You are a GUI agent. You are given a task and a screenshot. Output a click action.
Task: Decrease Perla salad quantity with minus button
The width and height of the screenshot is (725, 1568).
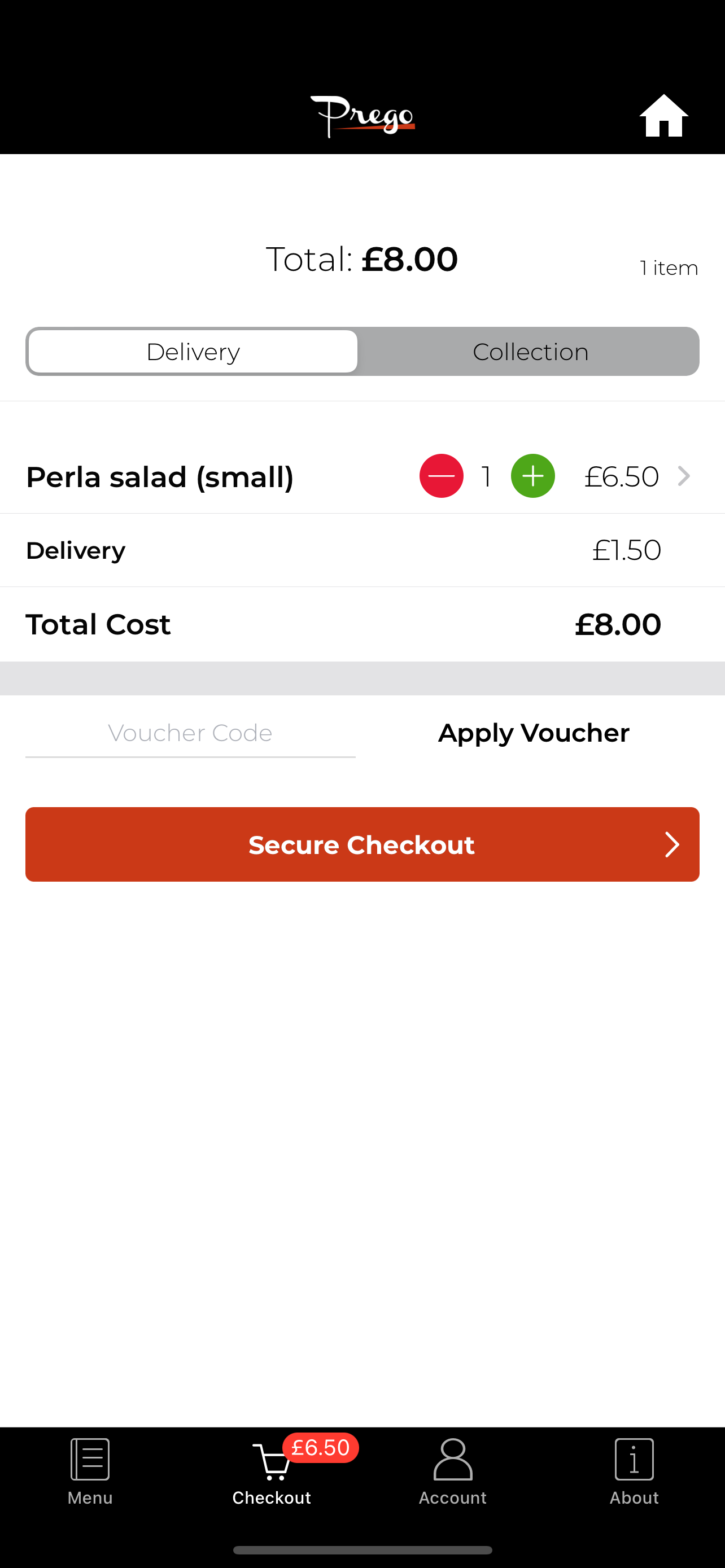point(442,476)
